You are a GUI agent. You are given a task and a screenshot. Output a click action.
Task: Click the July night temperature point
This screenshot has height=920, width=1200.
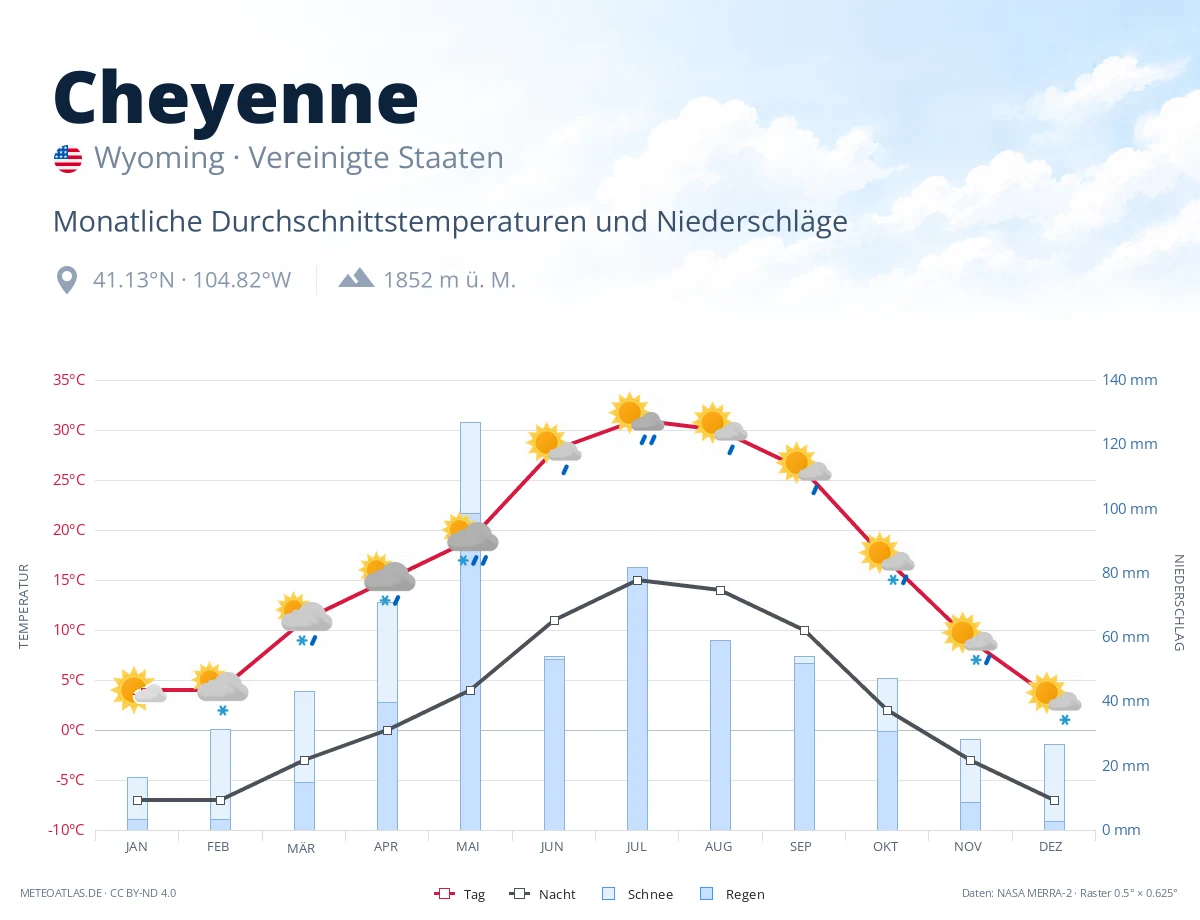pyautogui.click(x=637, y=580)
